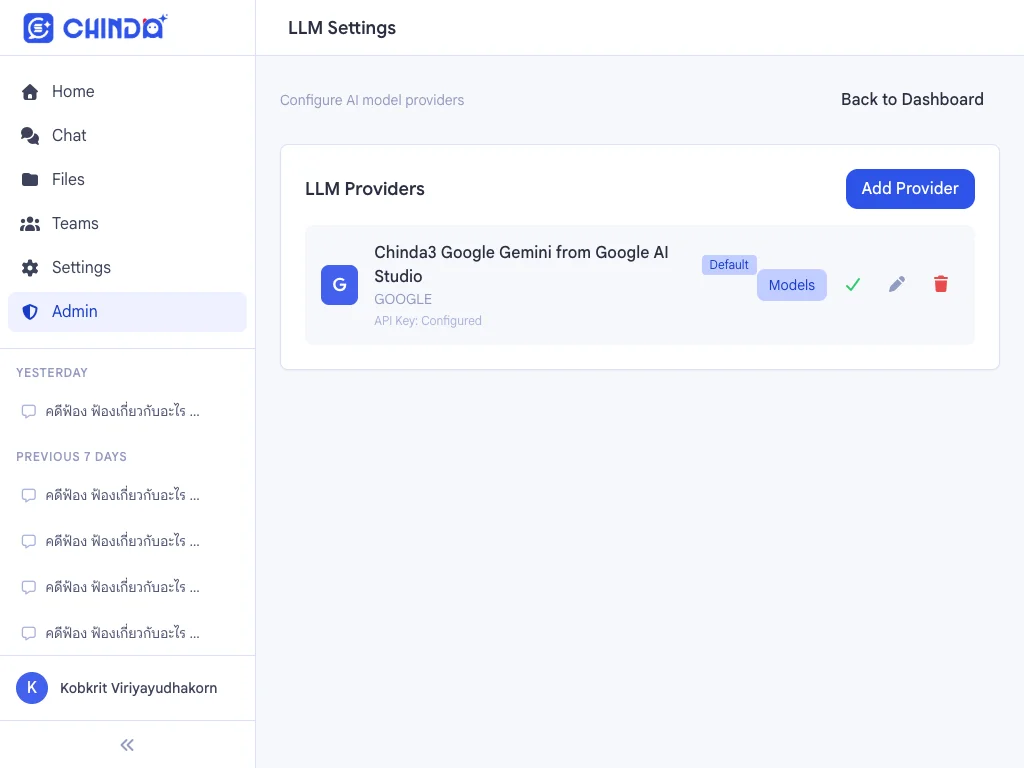The height and width of the screenshot is (768, 1024).
Task: Click the Settings gear icon
Action: click(30, 268)
